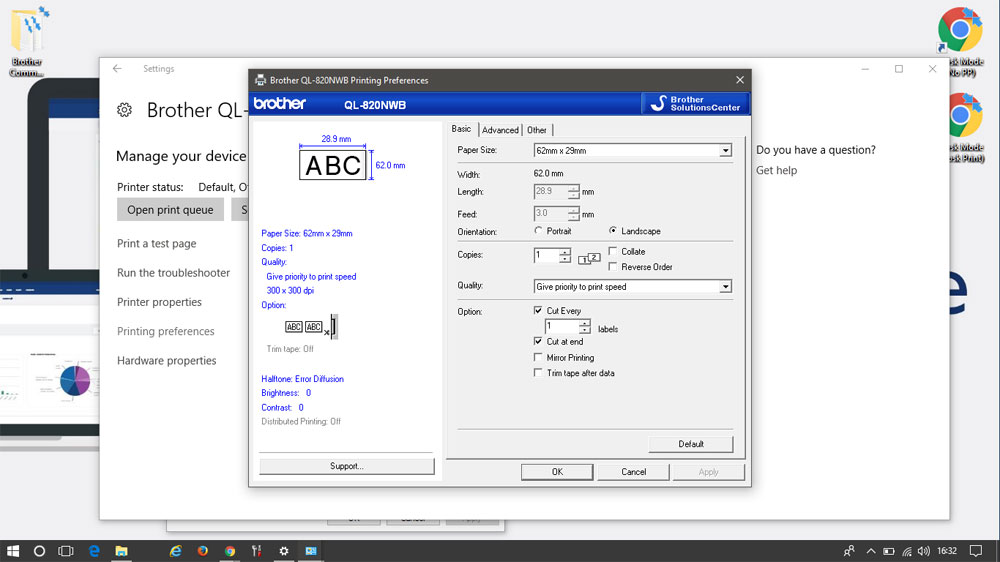Viewport: 1000px width, 562px height.
Task: Launch Firefox from the taskbar
Action: tap(203, 551)
